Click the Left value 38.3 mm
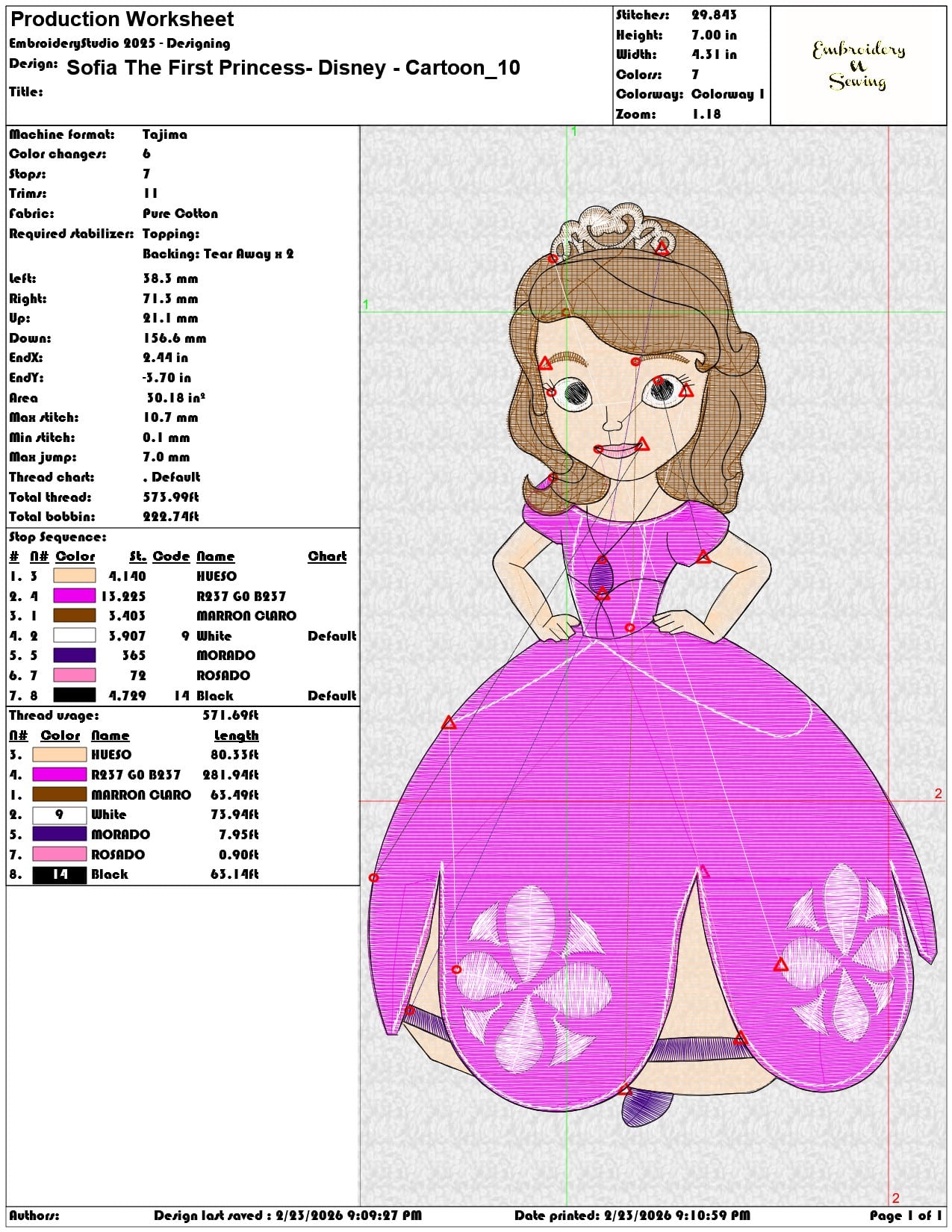This screenshot has height=1232, width=952. point(170,279)
